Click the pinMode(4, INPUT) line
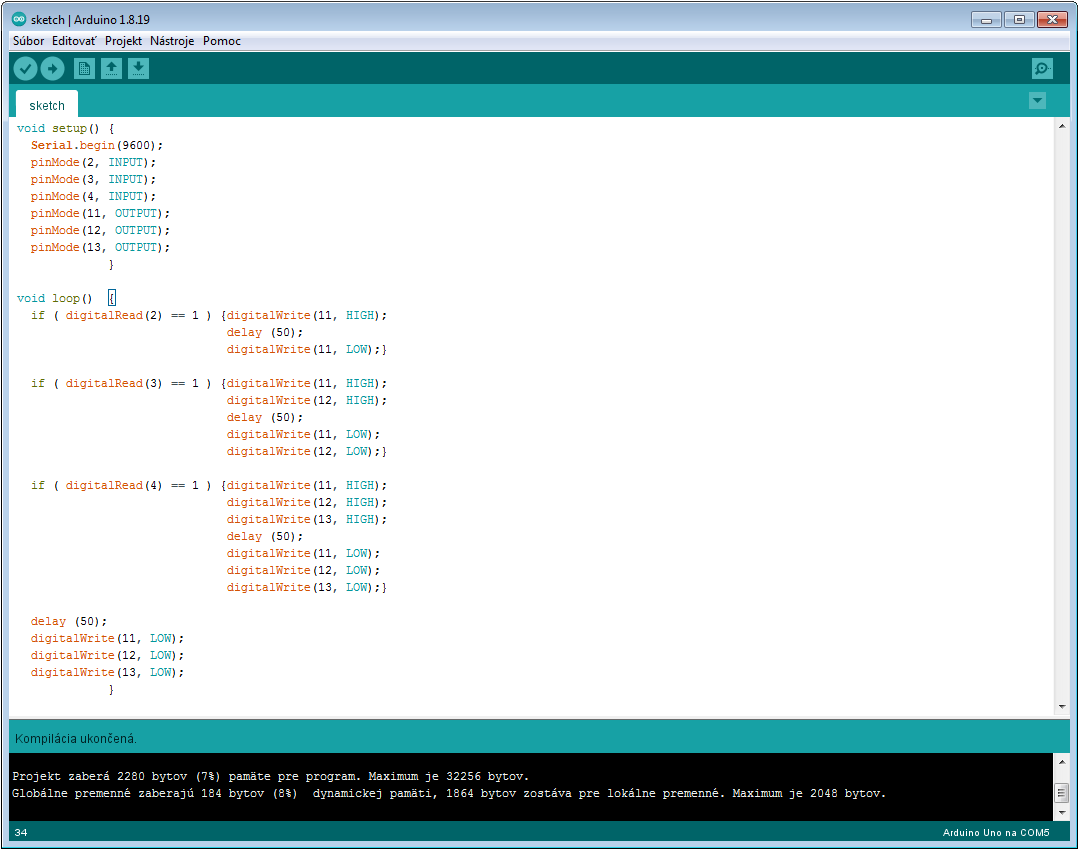The height and width of the screenshot is (850, 1078). [94, 197]
